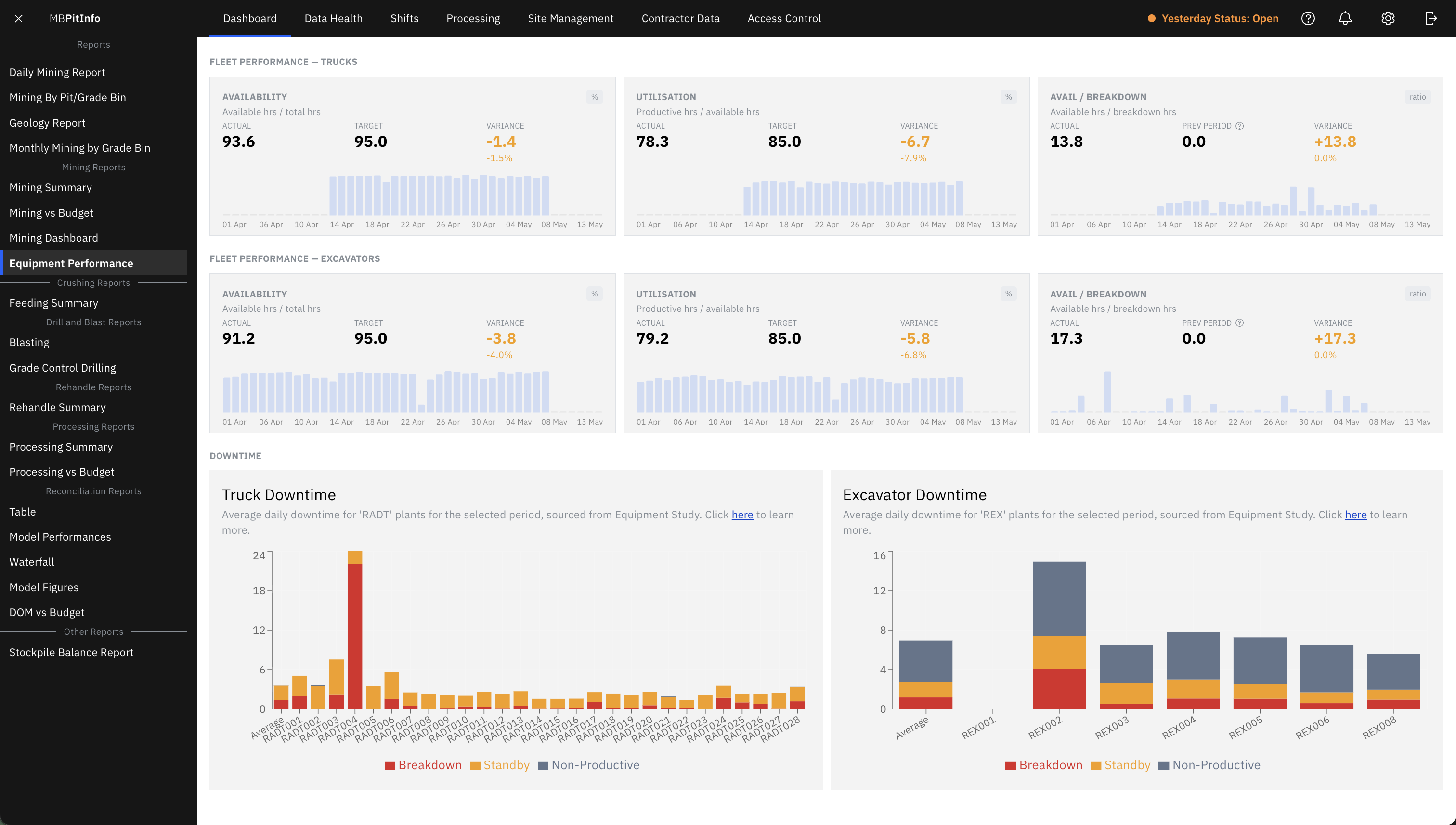Click the tall RADT004 bar in Truck Downtime
This screenshot has height=825, width=1456.
pyautogui.click(x=355, y=630)
